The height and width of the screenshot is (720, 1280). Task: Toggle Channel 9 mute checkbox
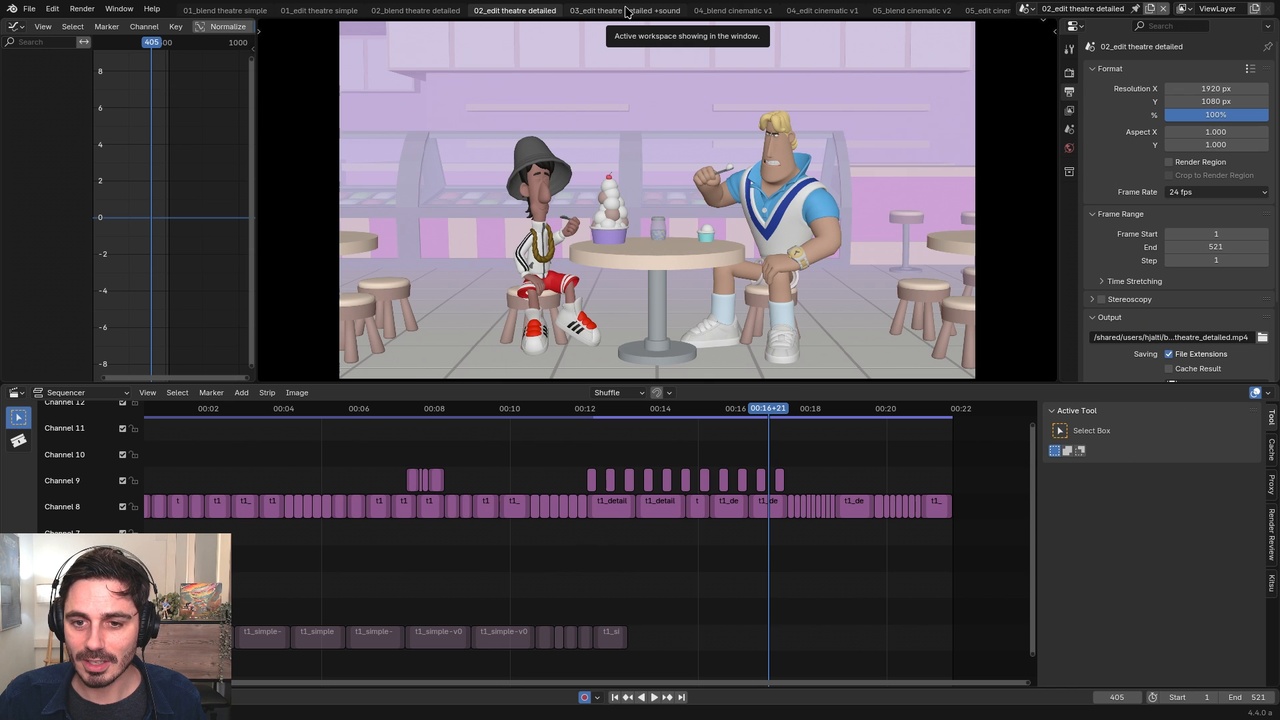pyautogui.click(x=123, y=481)
